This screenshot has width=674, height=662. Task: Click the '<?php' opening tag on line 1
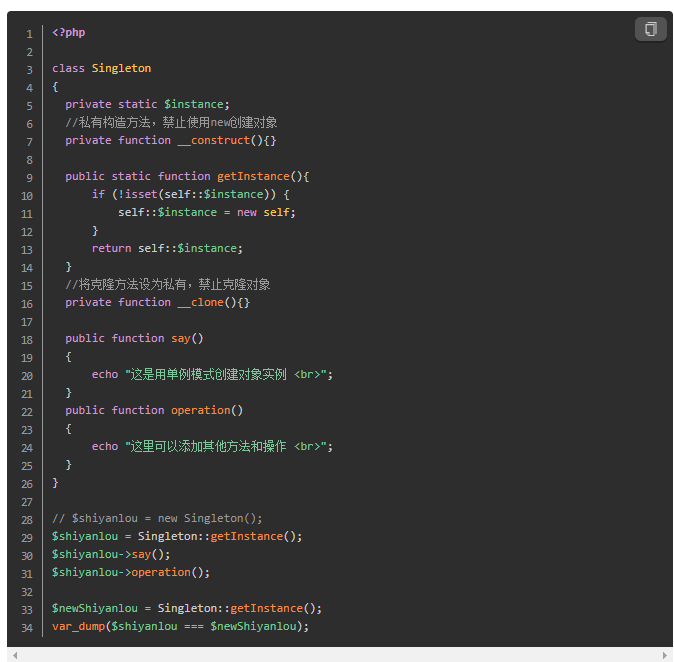coord(68,33)
